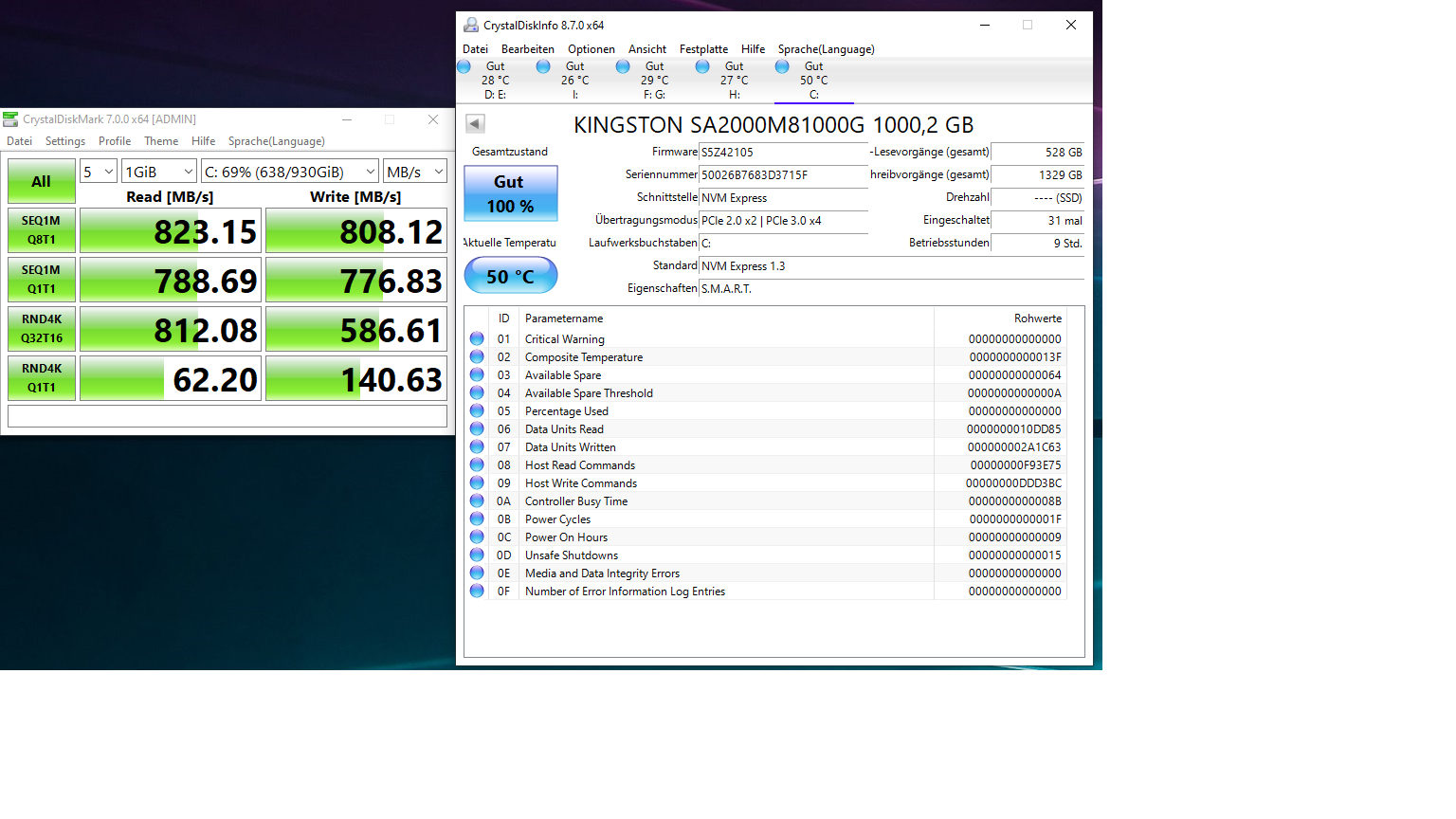
Task: Open Hilfe menu in CrystalDiskMark
Action: (x=204, y=141)
